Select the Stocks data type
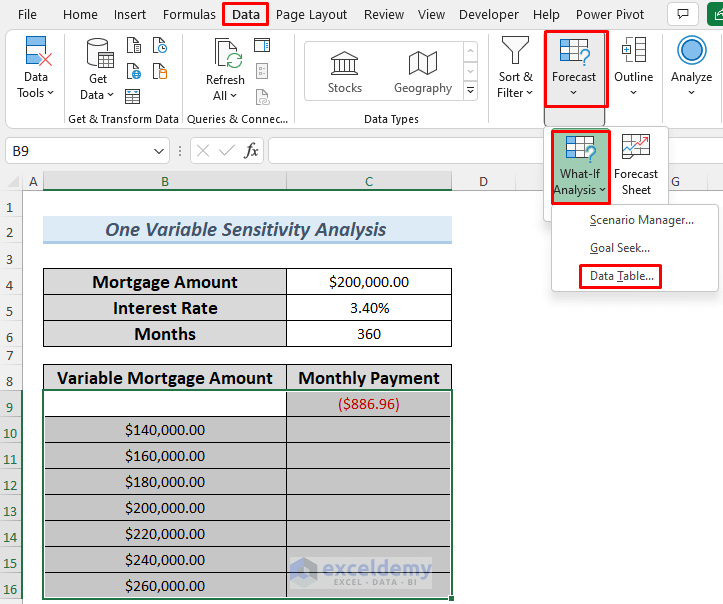The width and height of the screenshot is (723, 604). 344,72
